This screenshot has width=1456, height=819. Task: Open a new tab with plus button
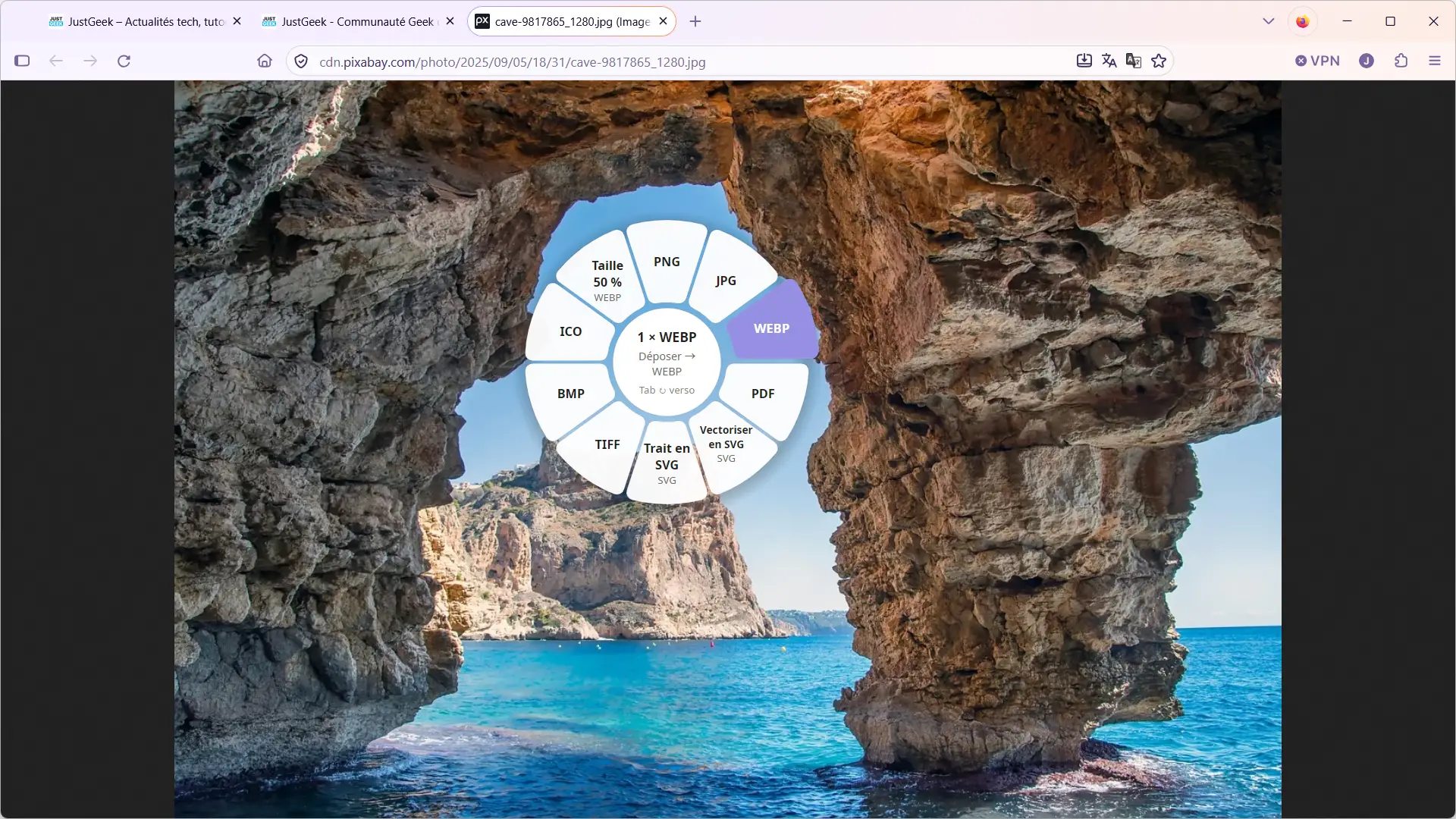(695, 21)
